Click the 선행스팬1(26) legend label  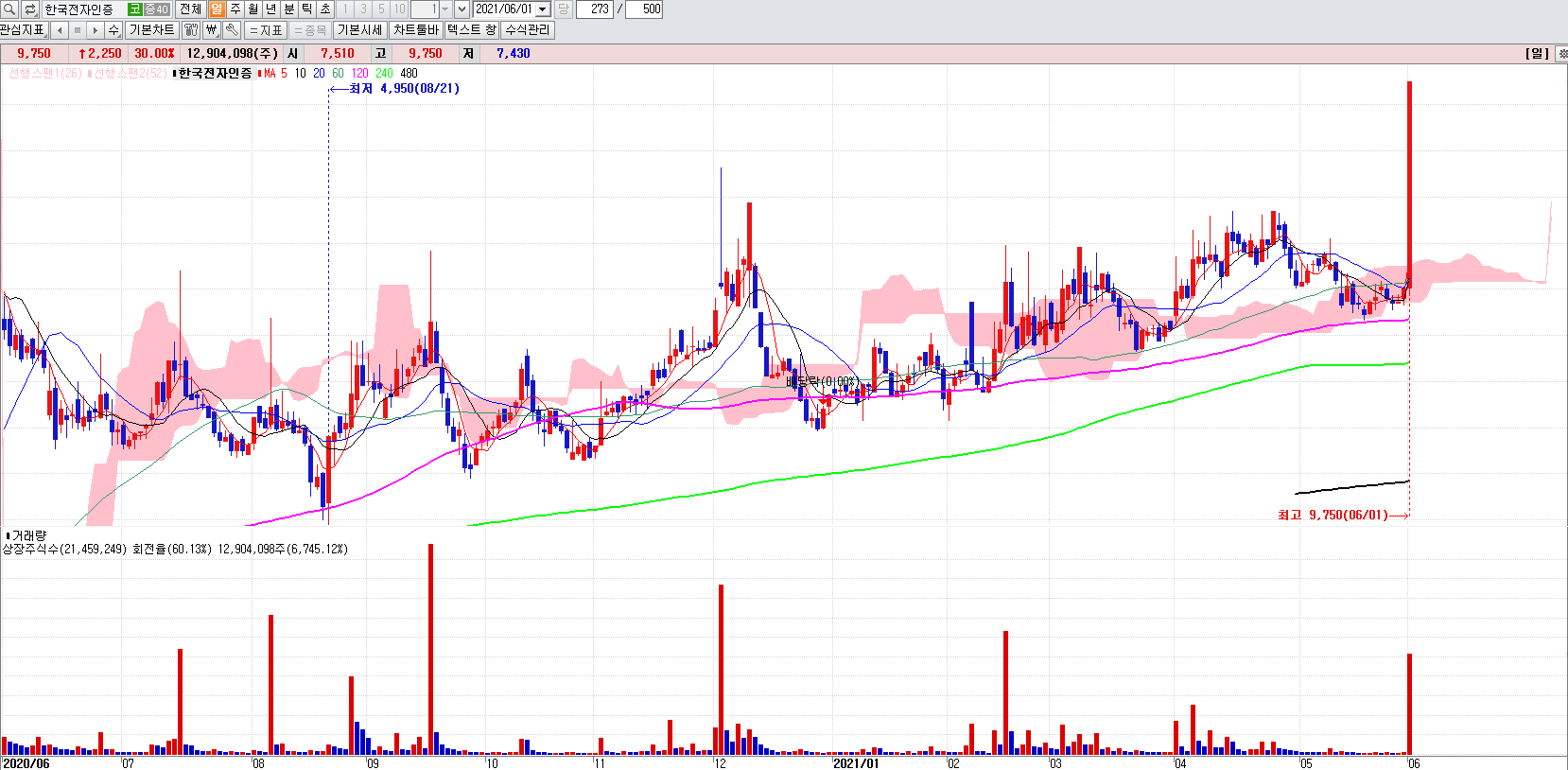click(44, 74)
